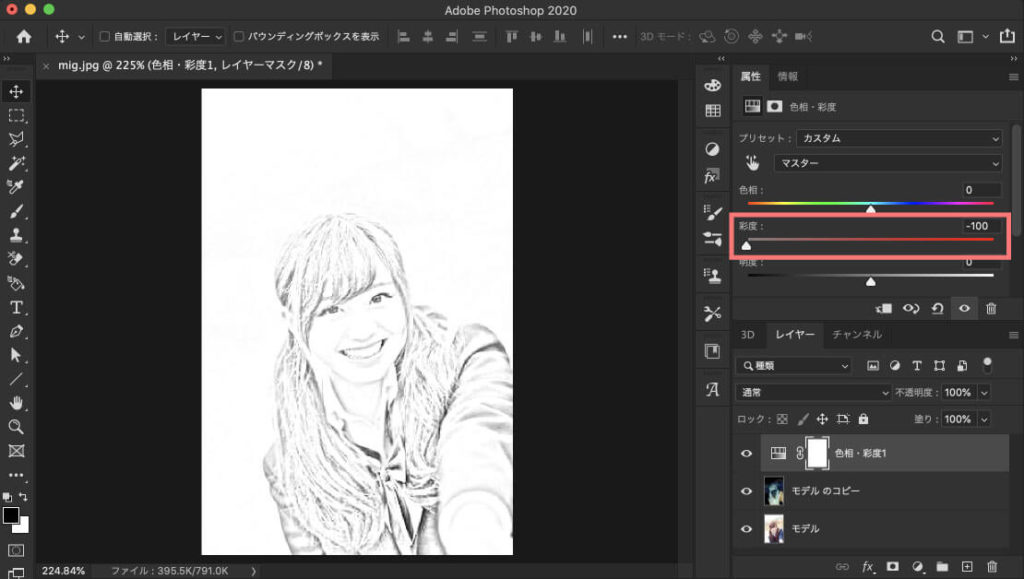Image resolution: width=1024 pixels, height=579 pixels.
Task: Switch to the チャンネル tab
Action: [857, 334]
